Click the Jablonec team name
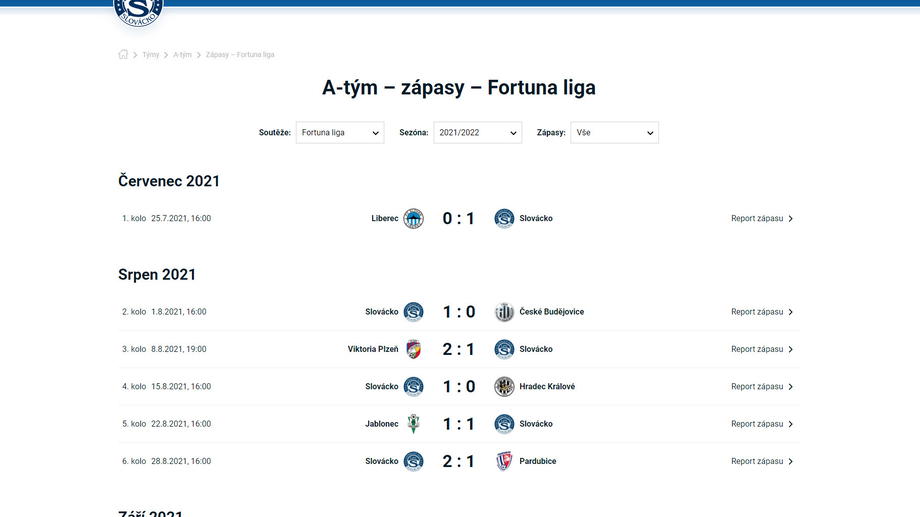 (382, 424)
